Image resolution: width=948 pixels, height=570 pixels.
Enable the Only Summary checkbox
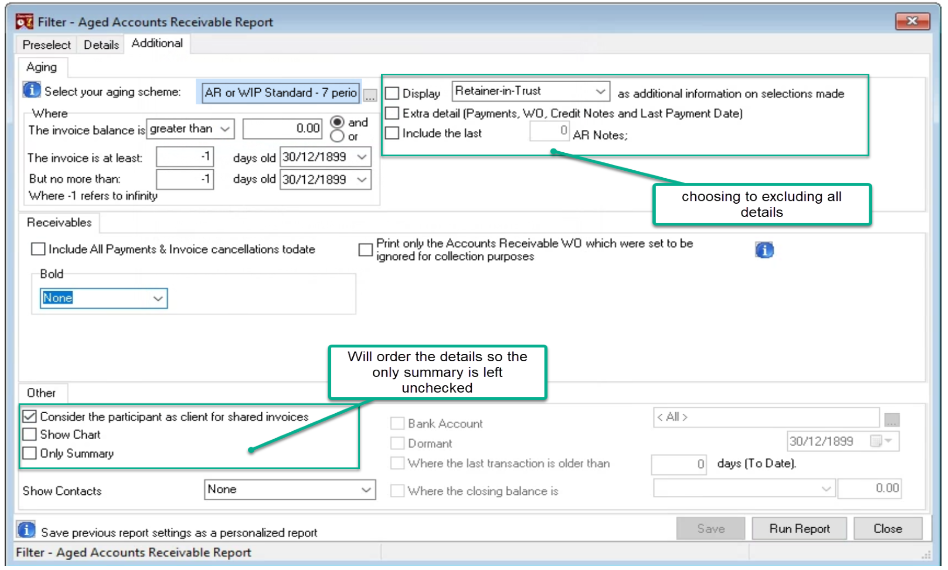coord(30,453)
